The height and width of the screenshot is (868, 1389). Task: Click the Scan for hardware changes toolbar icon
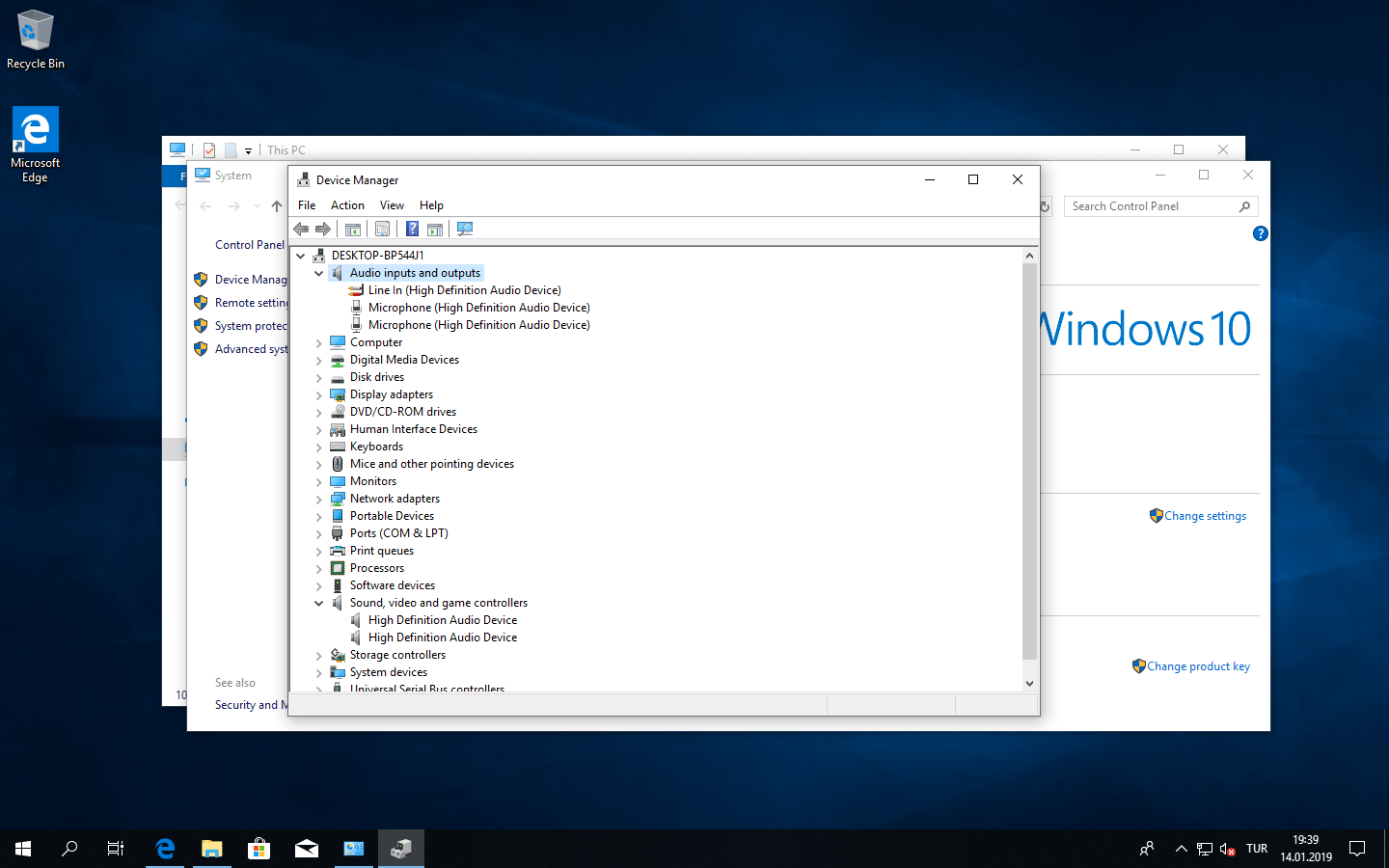coord(465,230)
